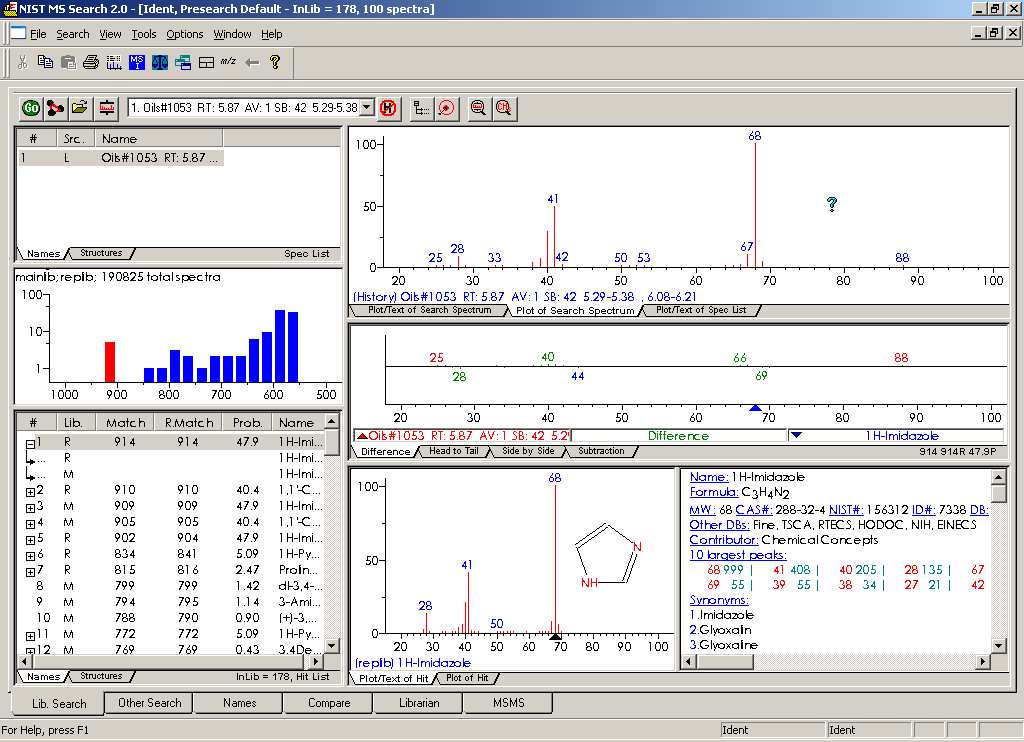Select the Head to Tail comparison tab
Viewport: 1024px width, 742px height.
(x=453, y=451)
